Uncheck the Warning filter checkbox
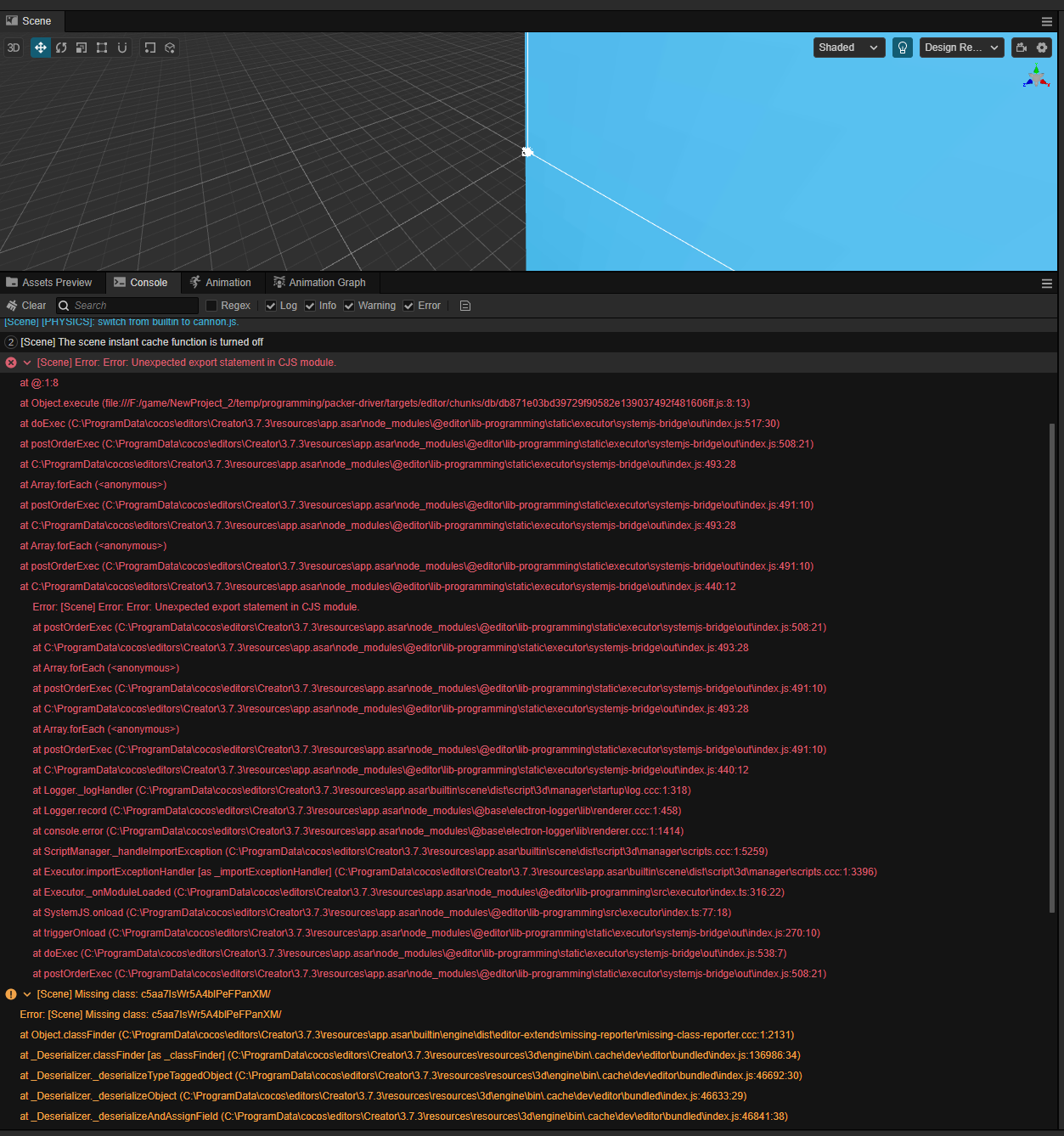 (x=349, y=306)
